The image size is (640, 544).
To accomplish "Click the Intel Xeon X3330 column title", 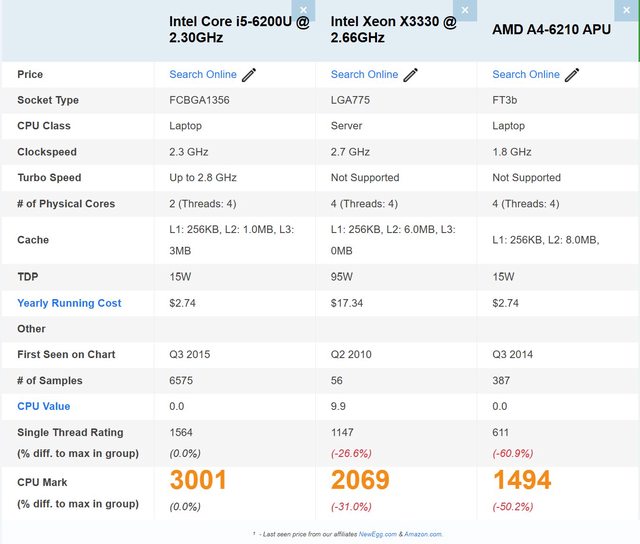I will [394, 29].
